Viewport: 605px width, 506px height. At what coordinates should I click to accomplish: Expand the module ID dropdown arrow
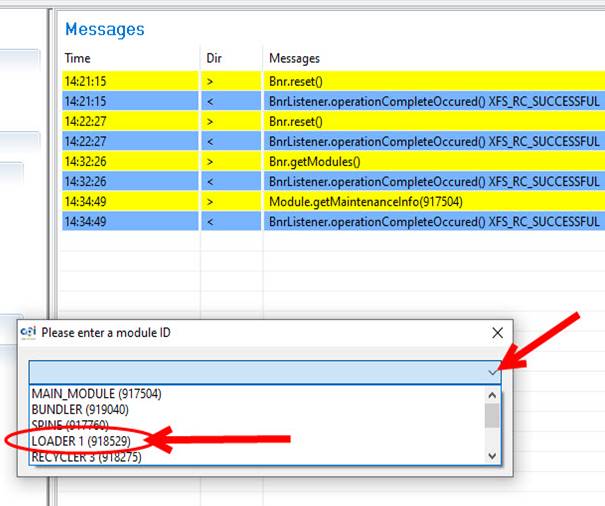[x=490, y=371]
